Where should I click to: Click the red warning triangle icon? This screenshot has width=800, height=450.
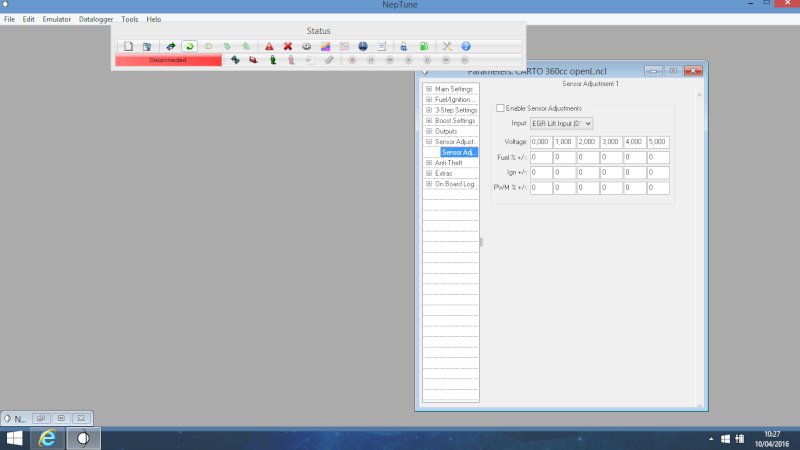[x=269, y=46]
